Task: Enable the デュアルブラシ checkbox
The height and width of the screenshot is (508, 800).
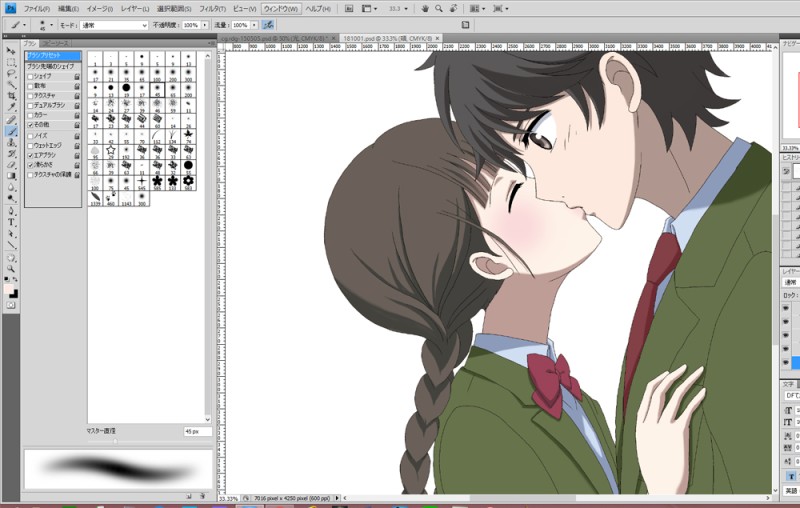Action: point(30,106)
